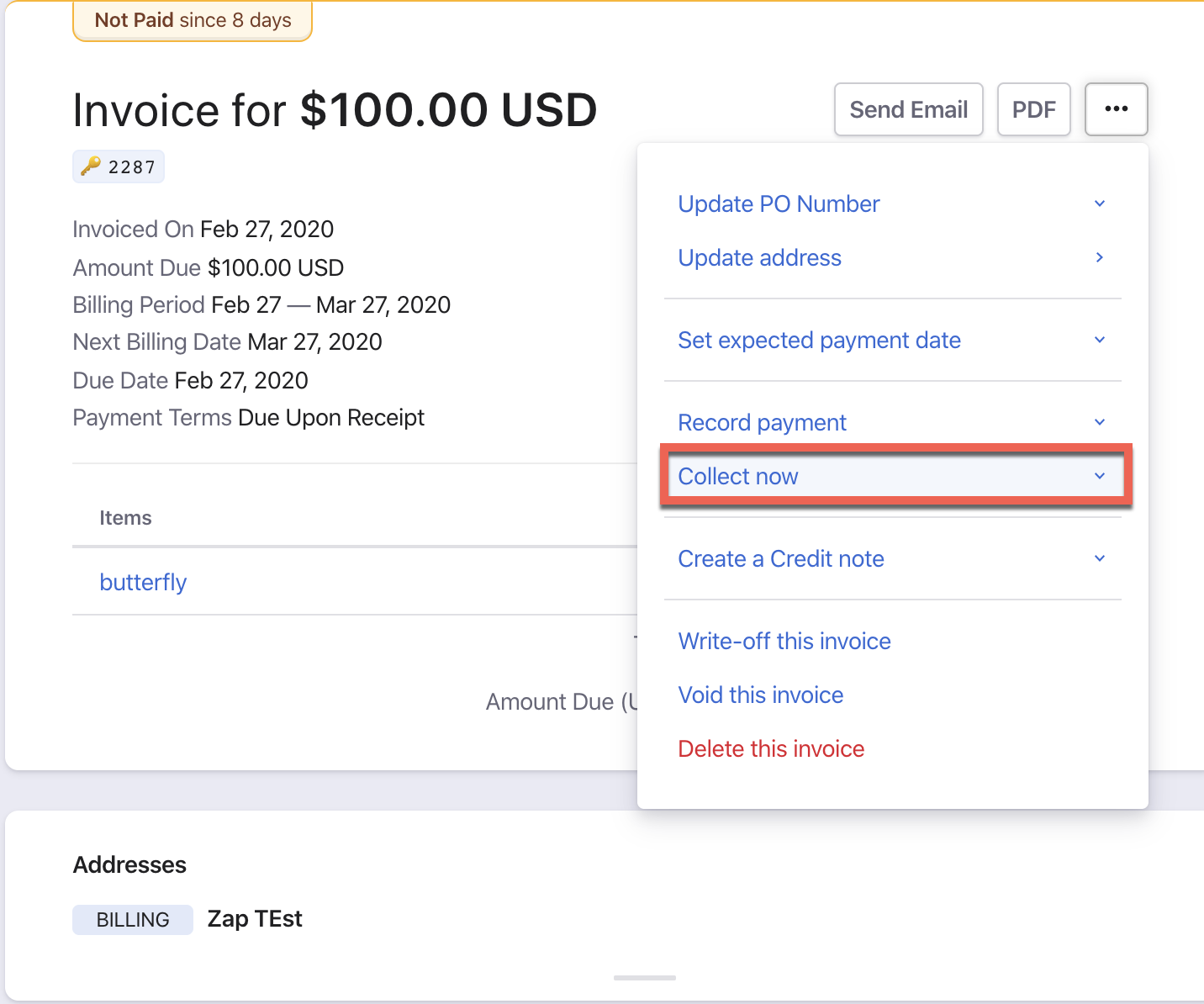This screenshot has height=1004, width=1204.
Task: Expand Create a Credit note chevron
Action: point(1099,558)
